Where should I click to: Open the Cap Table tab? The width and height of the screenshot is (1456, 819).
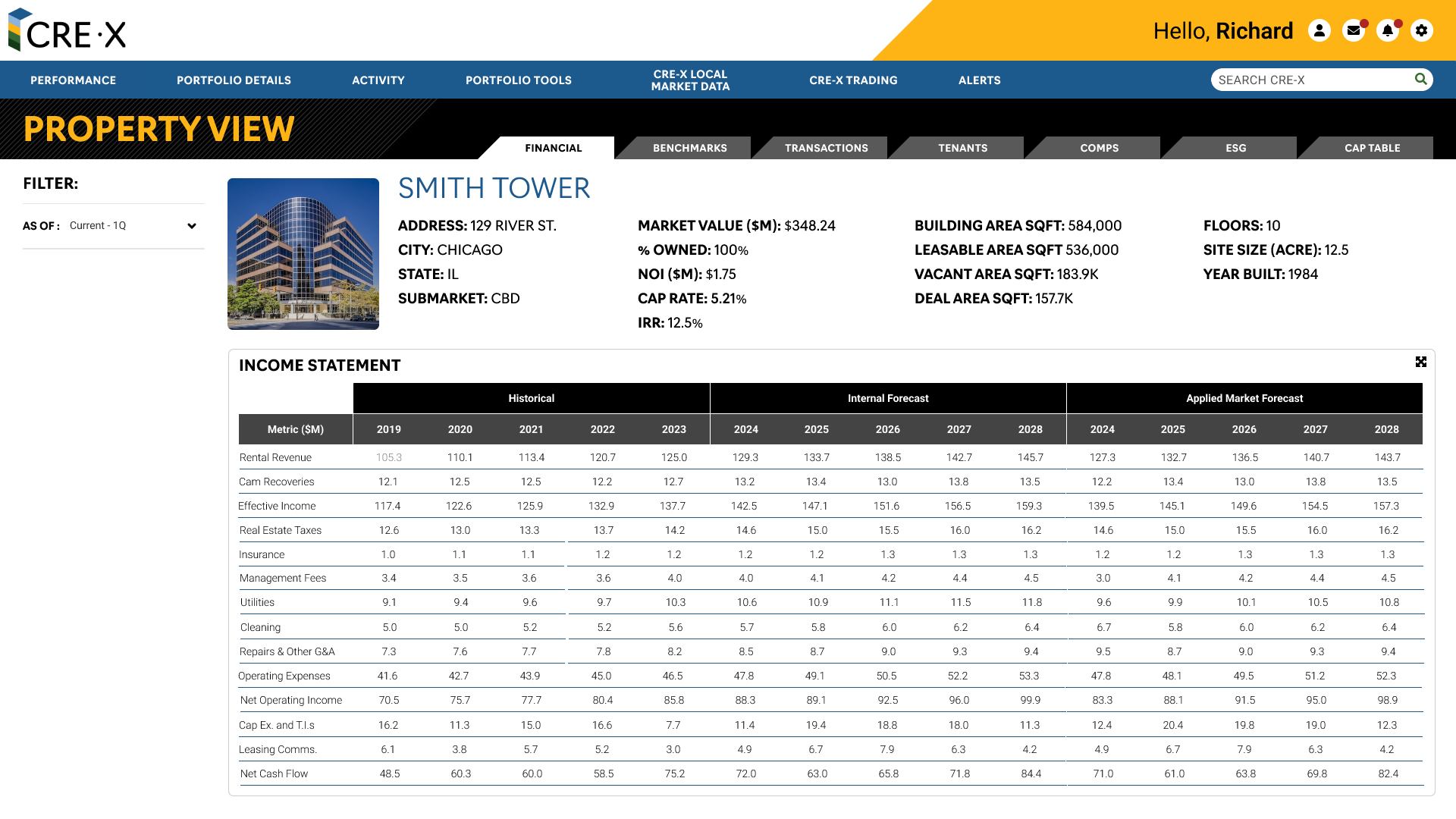pos(1372,148)
